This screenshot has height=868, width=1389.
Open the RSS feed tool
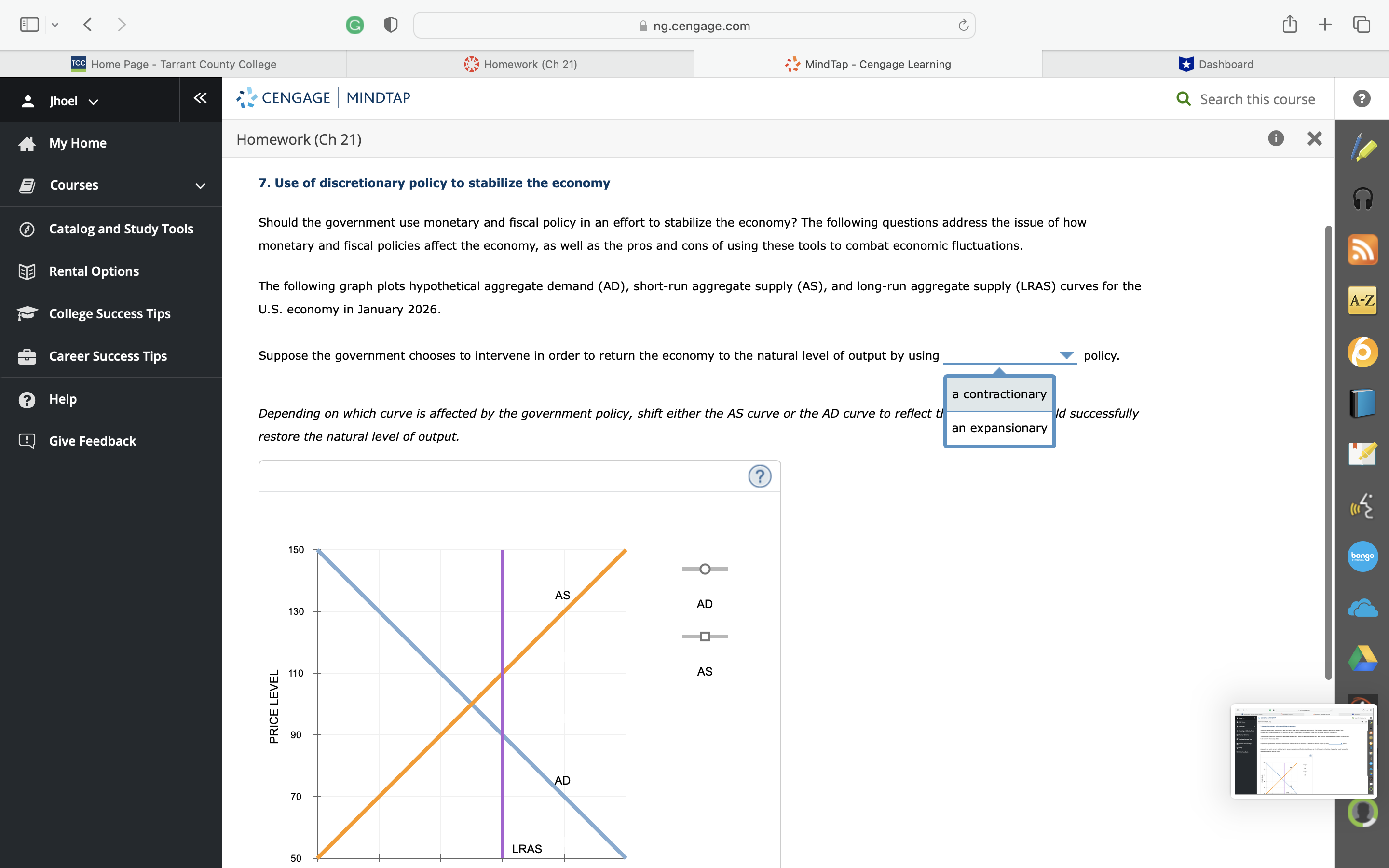point(1362,249)
